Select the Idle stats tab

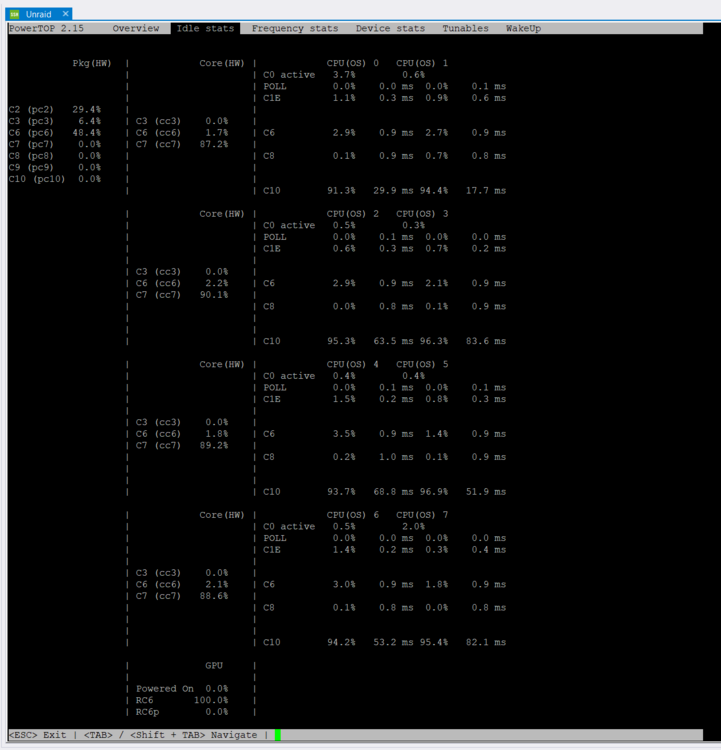pos(205,28)
